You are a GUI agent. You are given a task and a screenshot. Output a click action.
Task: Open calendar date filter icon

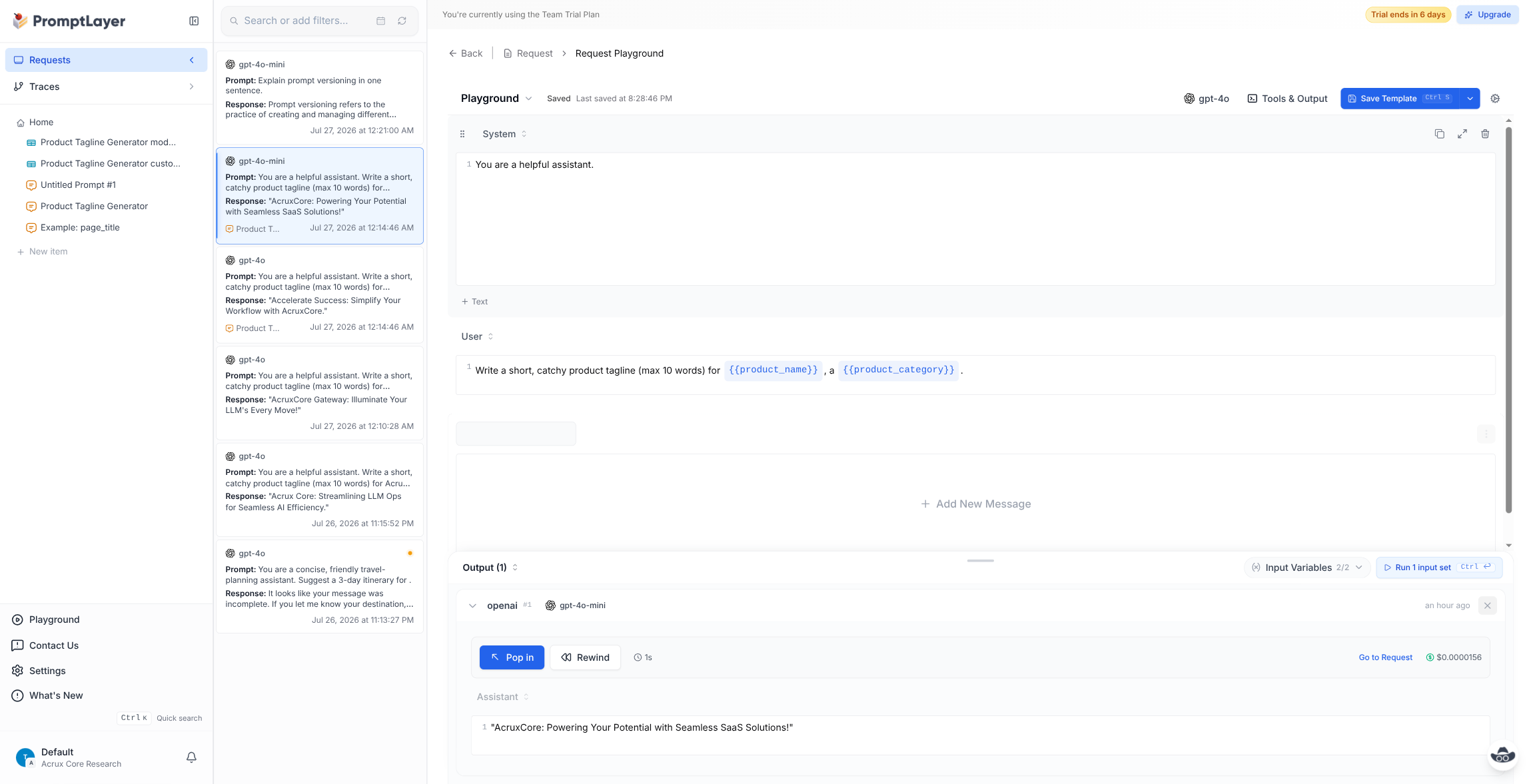(x=381, y=21)
